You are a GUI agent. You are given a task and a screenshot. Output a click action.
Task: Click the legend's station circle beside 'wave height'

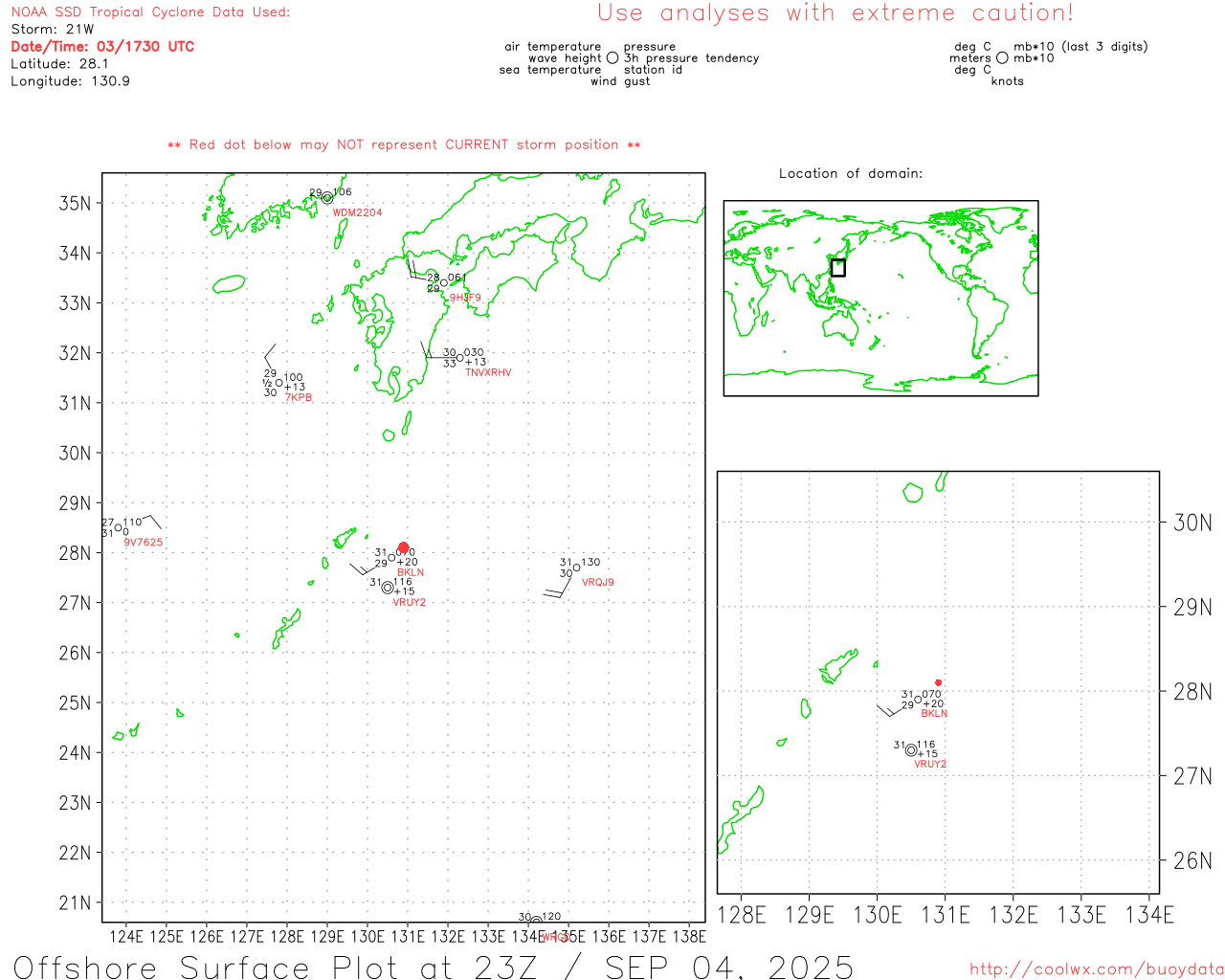[612, 57]
